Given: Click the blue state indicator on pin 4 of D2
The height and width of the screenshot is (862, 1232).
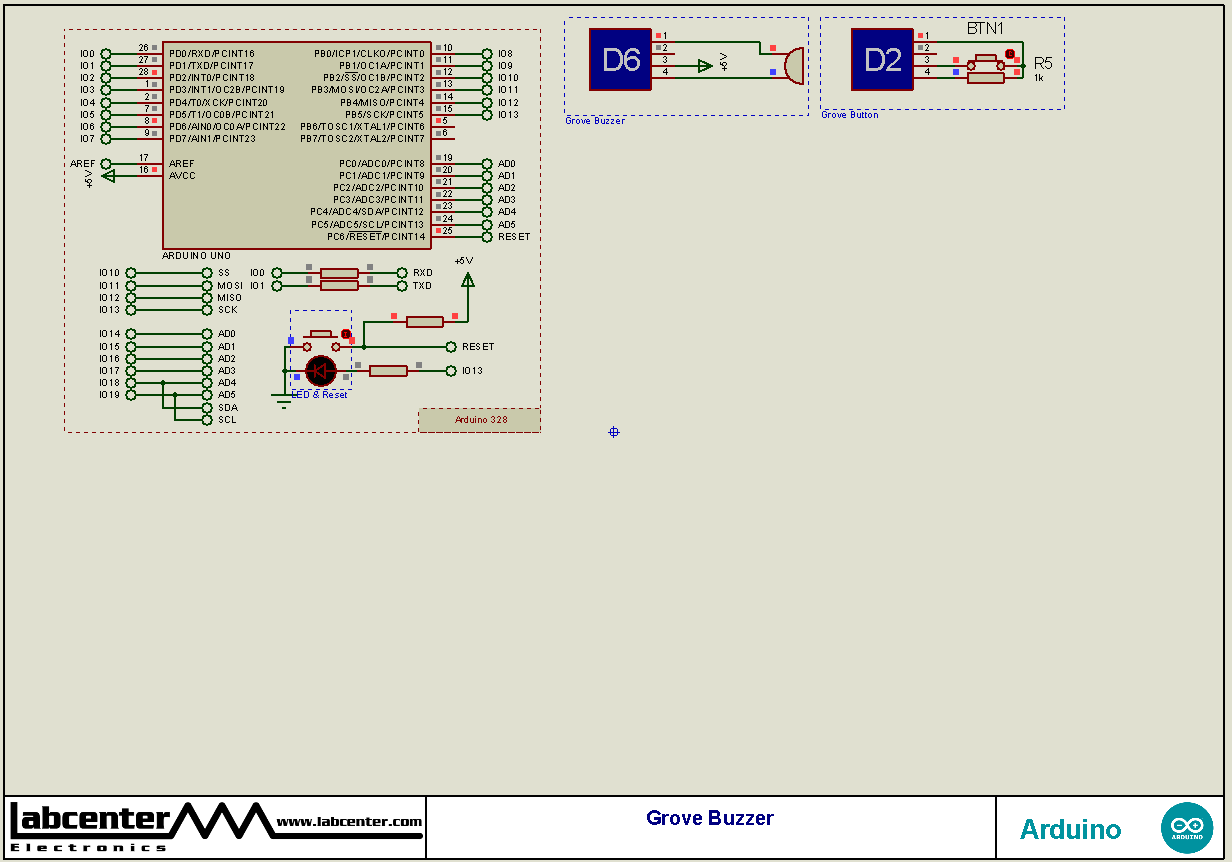Looking at the screenshot, I should point(956,70).
